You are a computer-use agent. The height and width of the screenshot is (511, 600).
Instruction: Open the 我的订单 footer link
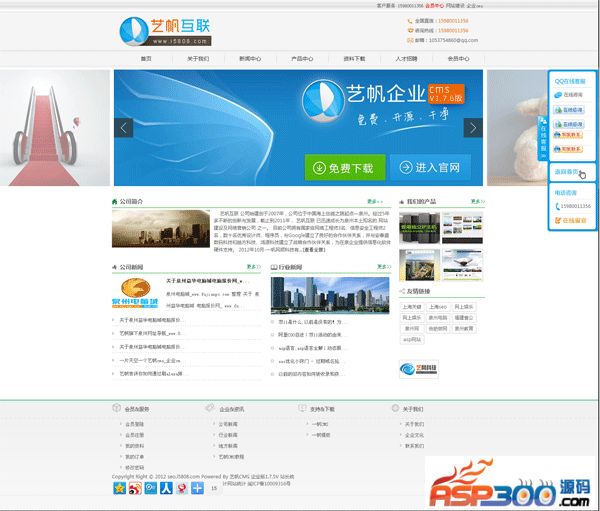[134, 457]
